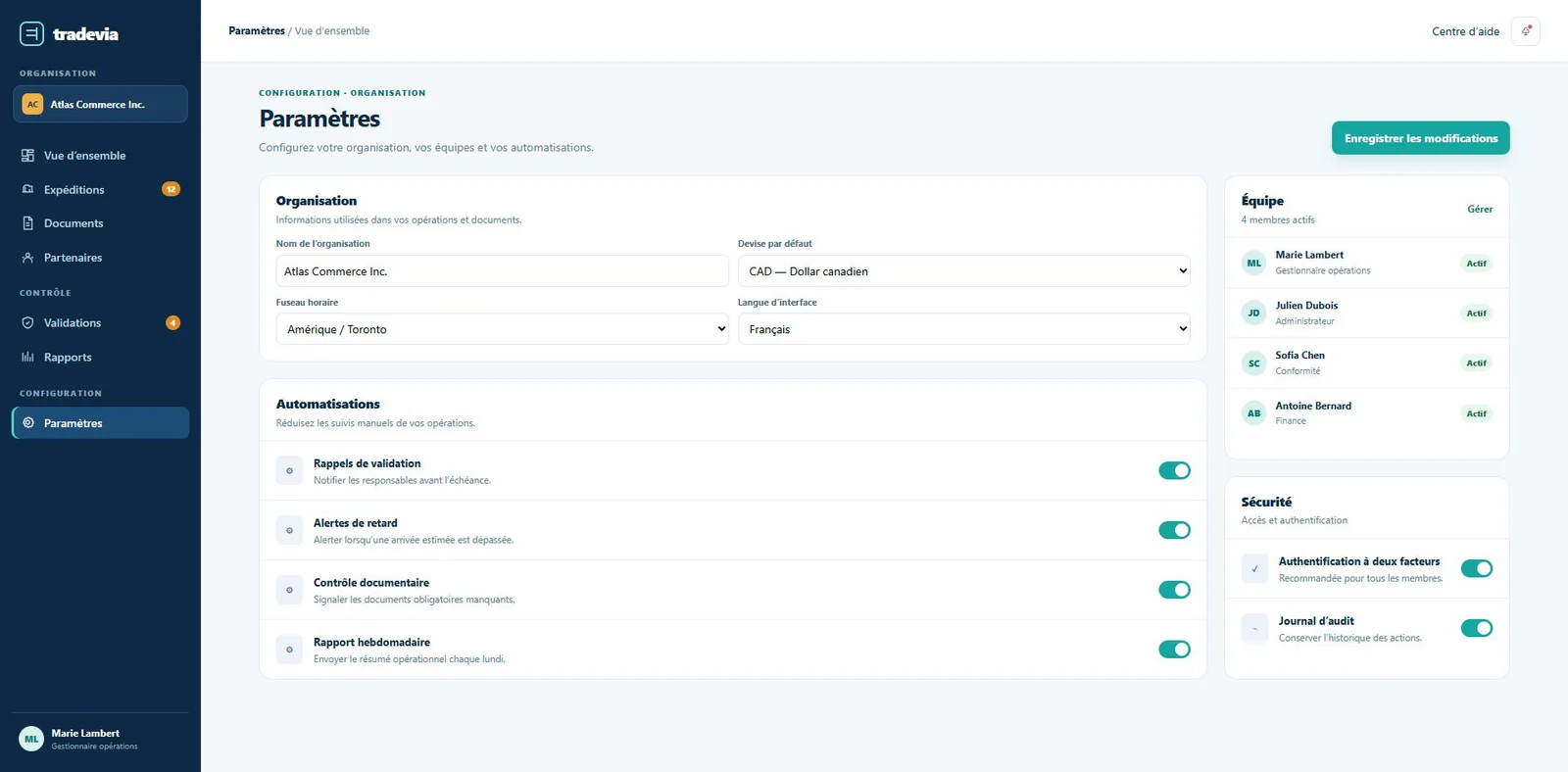
Task: Click the checkmark icon beside two-factor authentication
Action: 1254,568
